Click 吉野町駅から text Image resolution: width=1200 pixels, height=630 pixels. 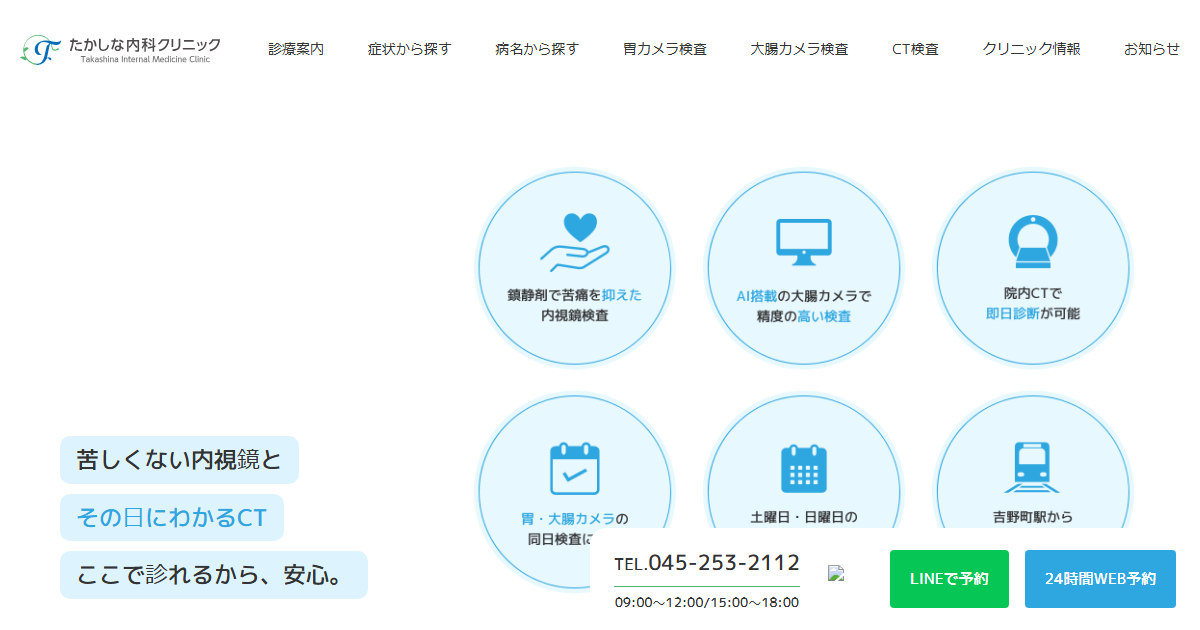(1033, 518)
